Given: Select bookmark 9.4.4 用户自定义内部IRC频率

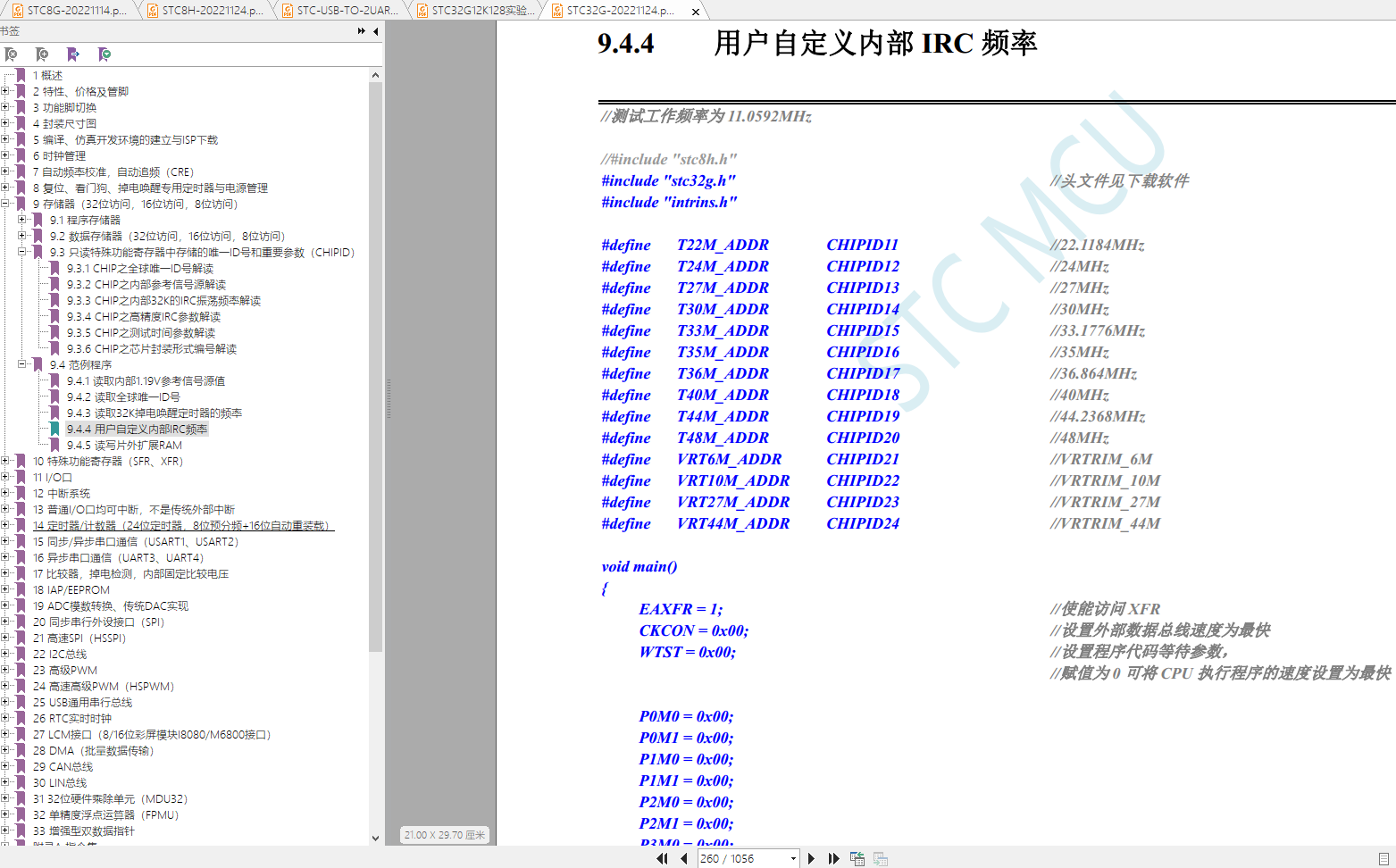Looking at the screenshot, I should (137, 429).
